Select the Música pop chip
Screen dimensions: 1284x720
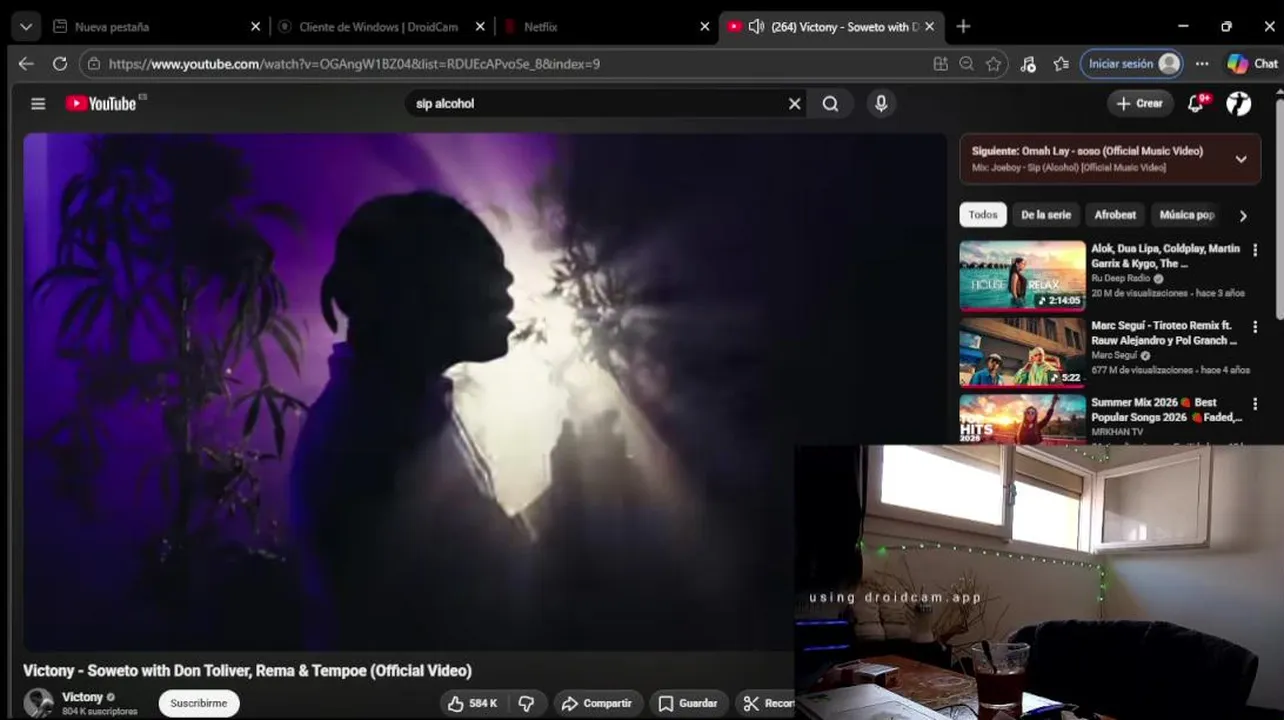click(x=1186, y=215)
